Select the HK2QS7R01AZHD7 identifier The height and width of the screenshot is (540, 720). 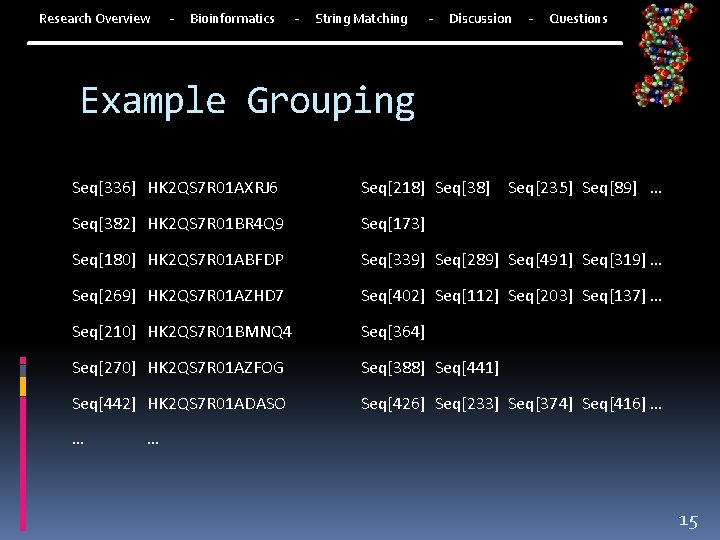click(x=216, y=296)
